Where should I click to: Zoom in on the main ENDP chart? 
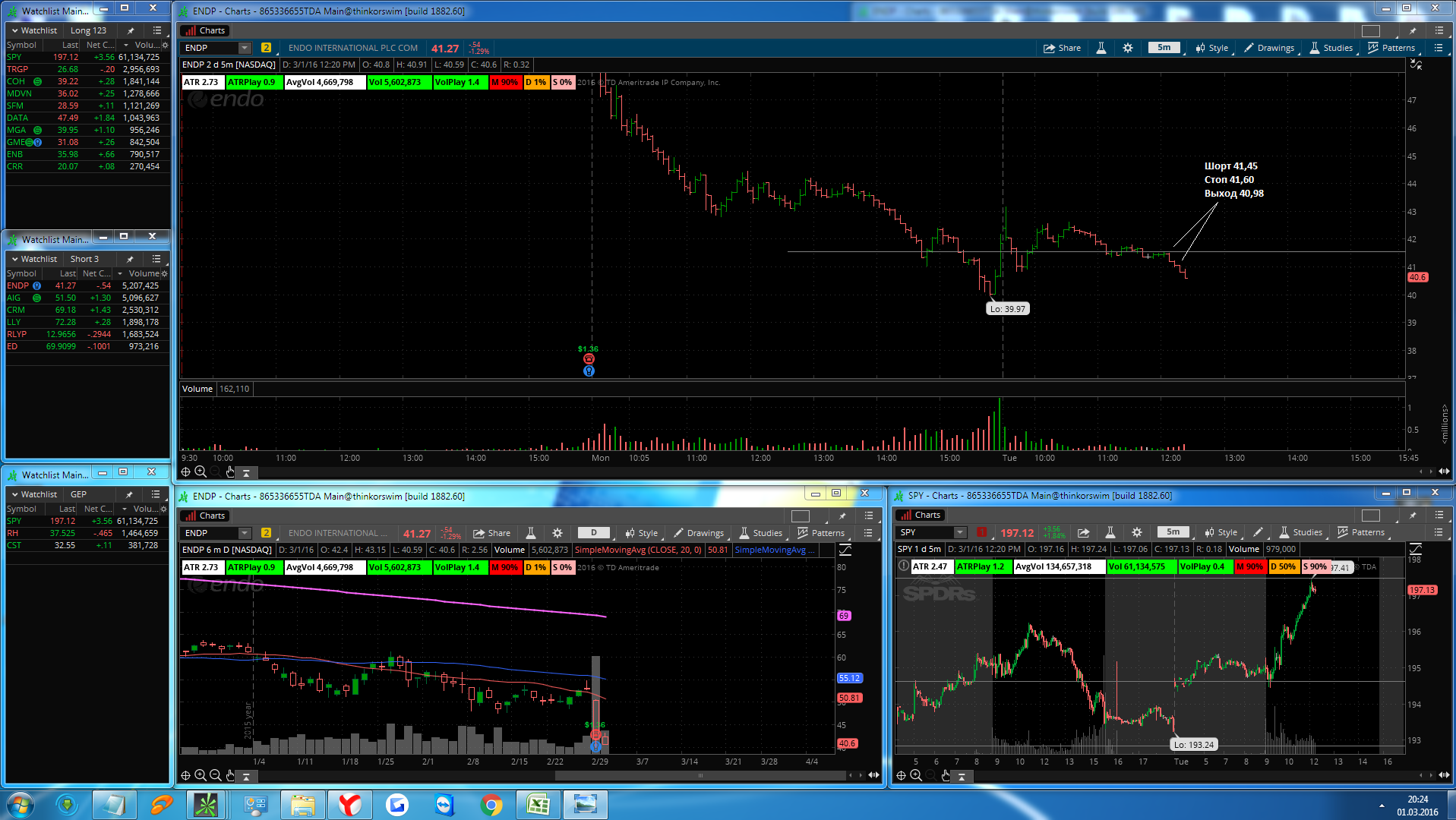[x=201, y=472]
